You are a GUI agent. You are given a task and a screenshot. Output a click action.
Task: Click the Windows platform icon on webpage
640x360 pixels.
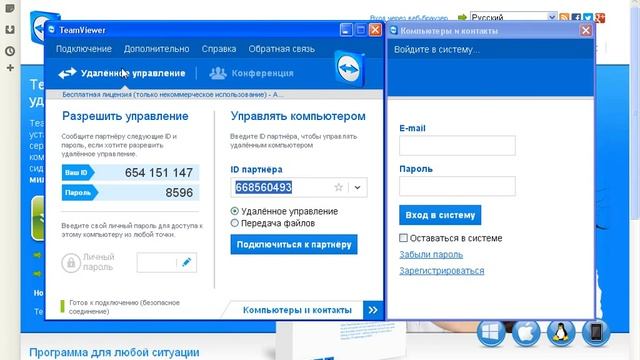tap(491, 333)
